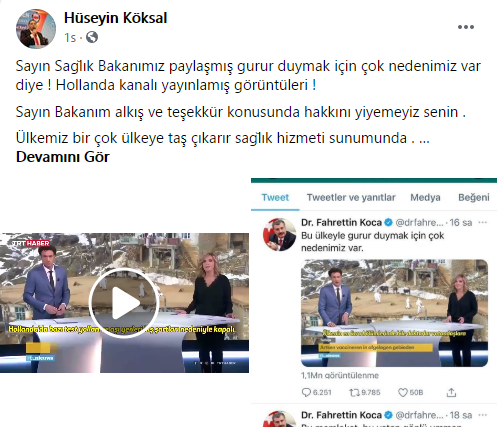The height and width of the screenshot is (427, 497).
Task: Open the three-dot post options menu
Action: coord(466,27)
